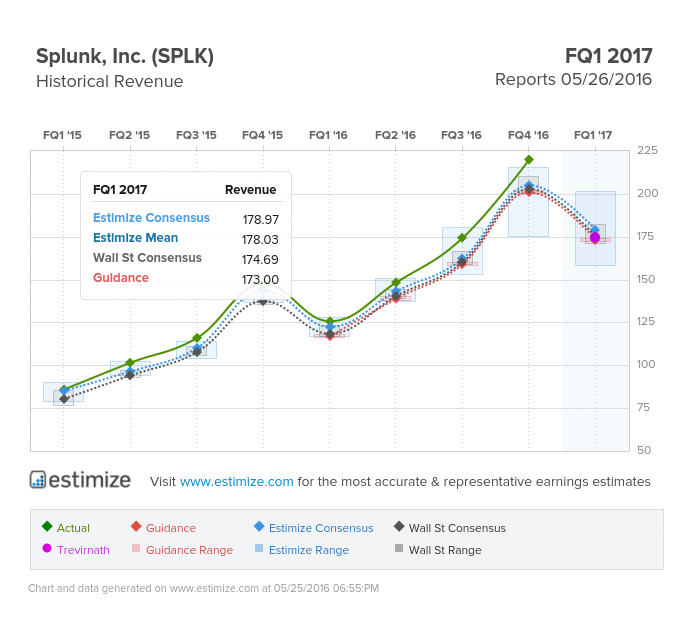Click the pink Guidance Range legend square
685x620 pixels.
(136, 548)
